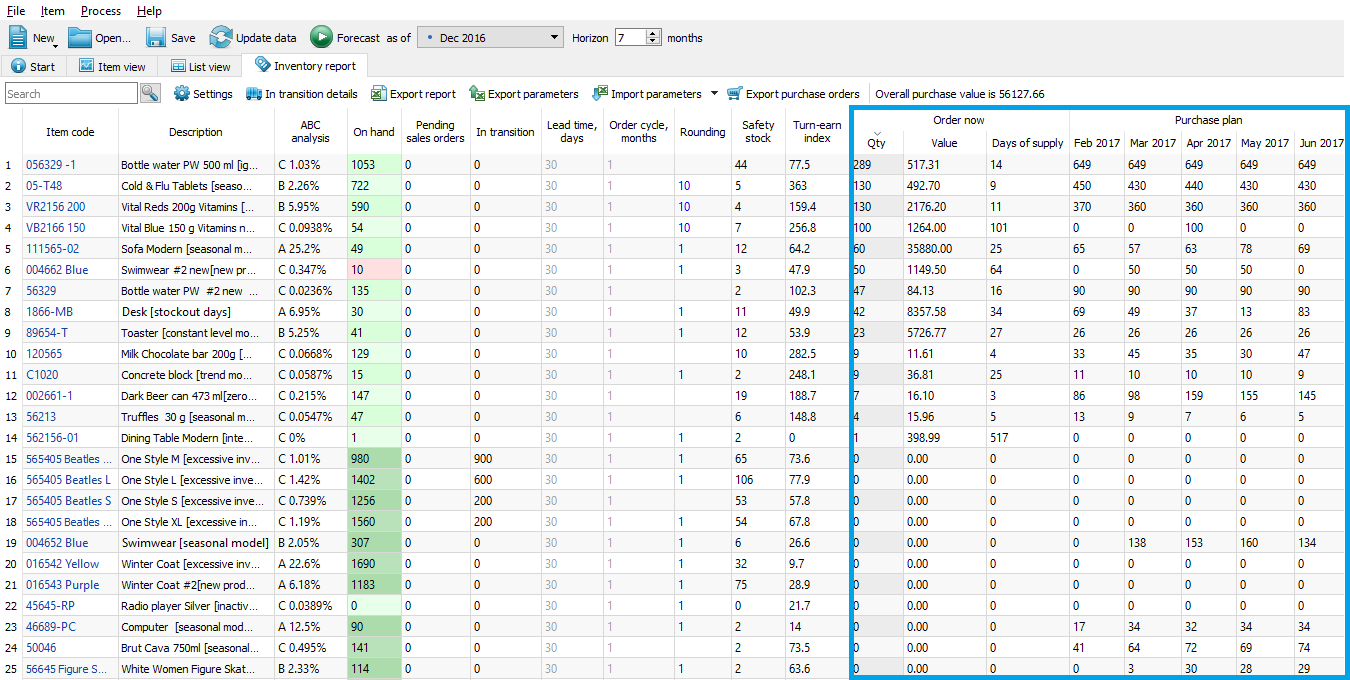Click the Safety stock column header
This screenshot has height=680, width=1350.
point(758,132)
